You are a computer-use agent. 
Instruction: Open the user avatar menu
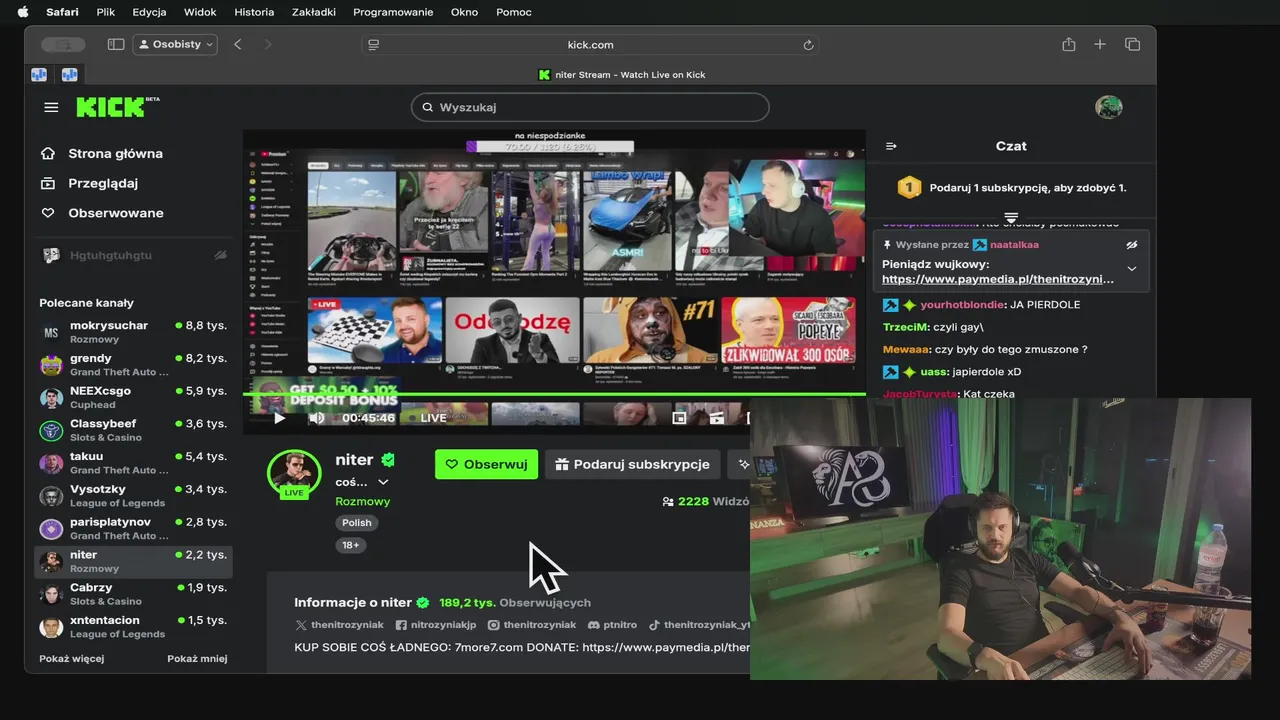point(1108,107)
